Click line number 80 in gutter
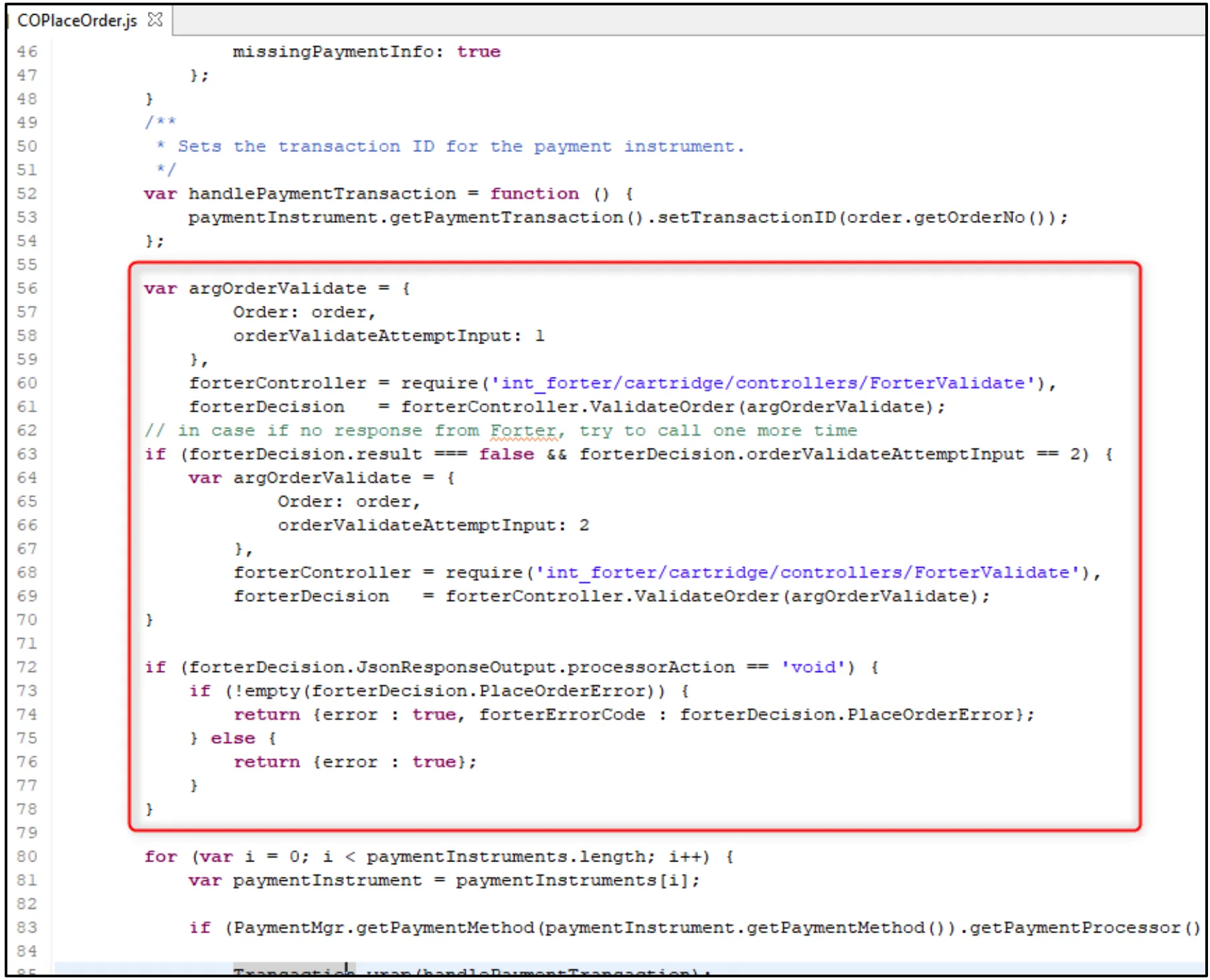Viewport: 1210px width, 980px height. click(x=27, y=857)
